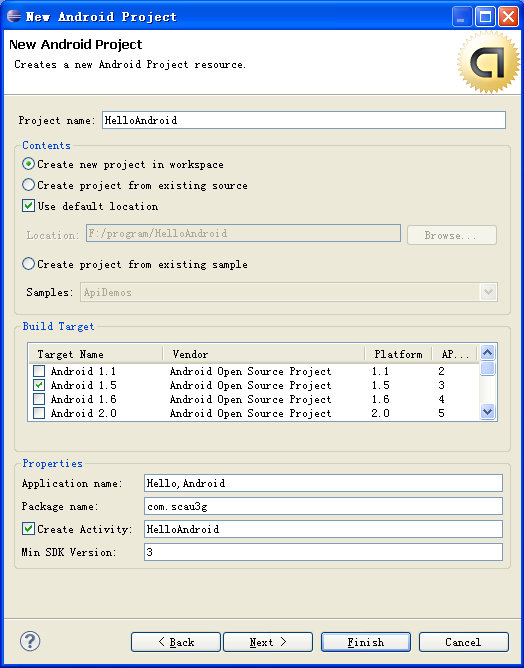This screenshot has width=524, height=668.
Task: Focus the Project name field
Action: pyautogui.click(x=304, y=120)
